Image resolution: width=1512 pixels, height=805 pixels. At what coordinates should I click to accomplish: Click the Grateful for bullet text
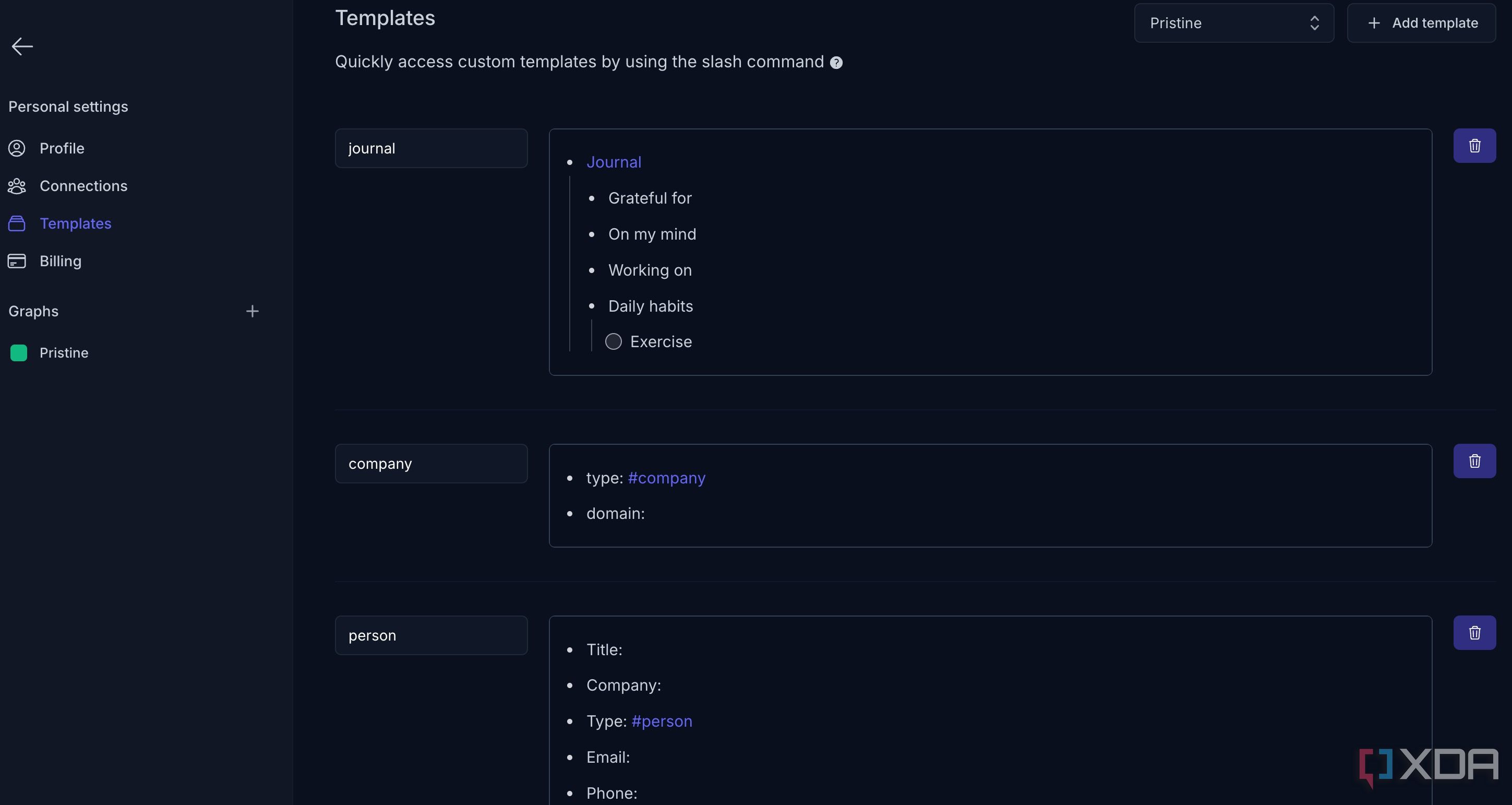(650, 198)
